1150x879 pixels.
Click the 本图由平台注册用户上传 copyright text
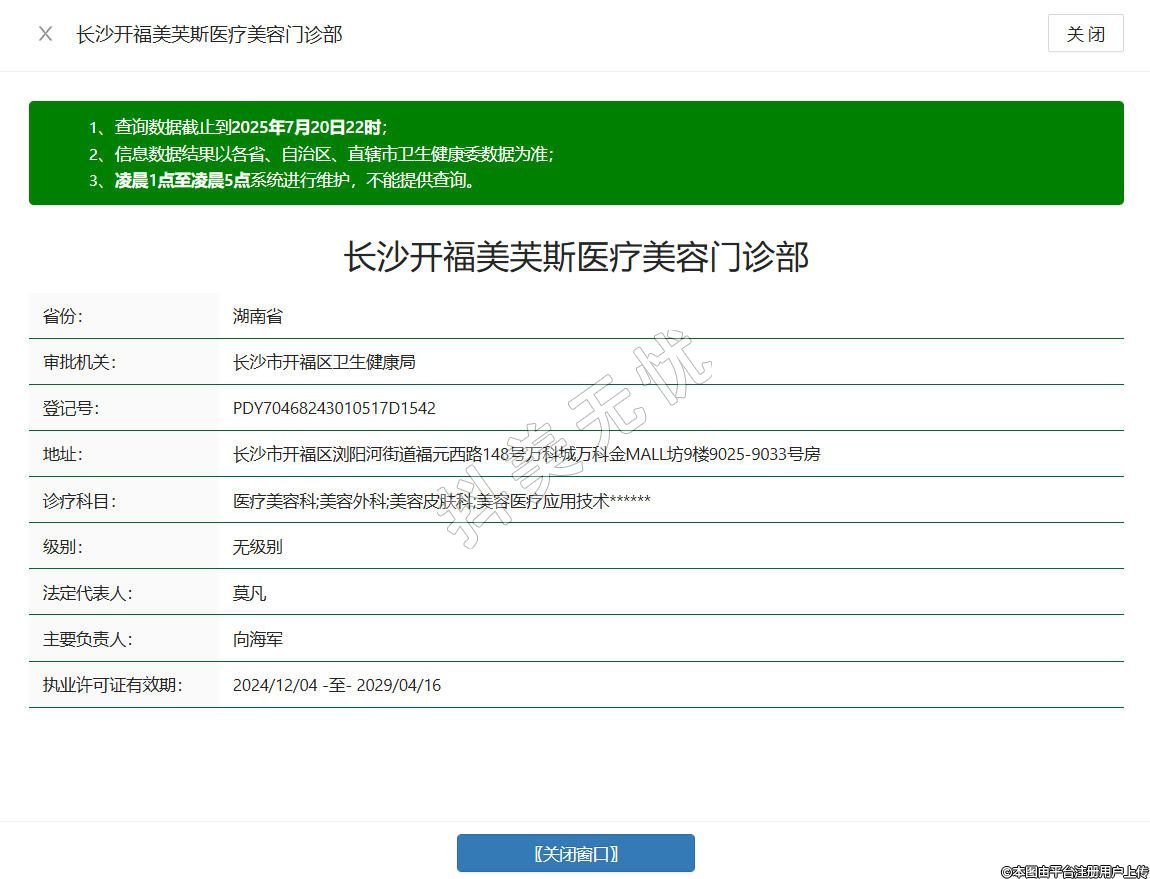coord(1074,871)
